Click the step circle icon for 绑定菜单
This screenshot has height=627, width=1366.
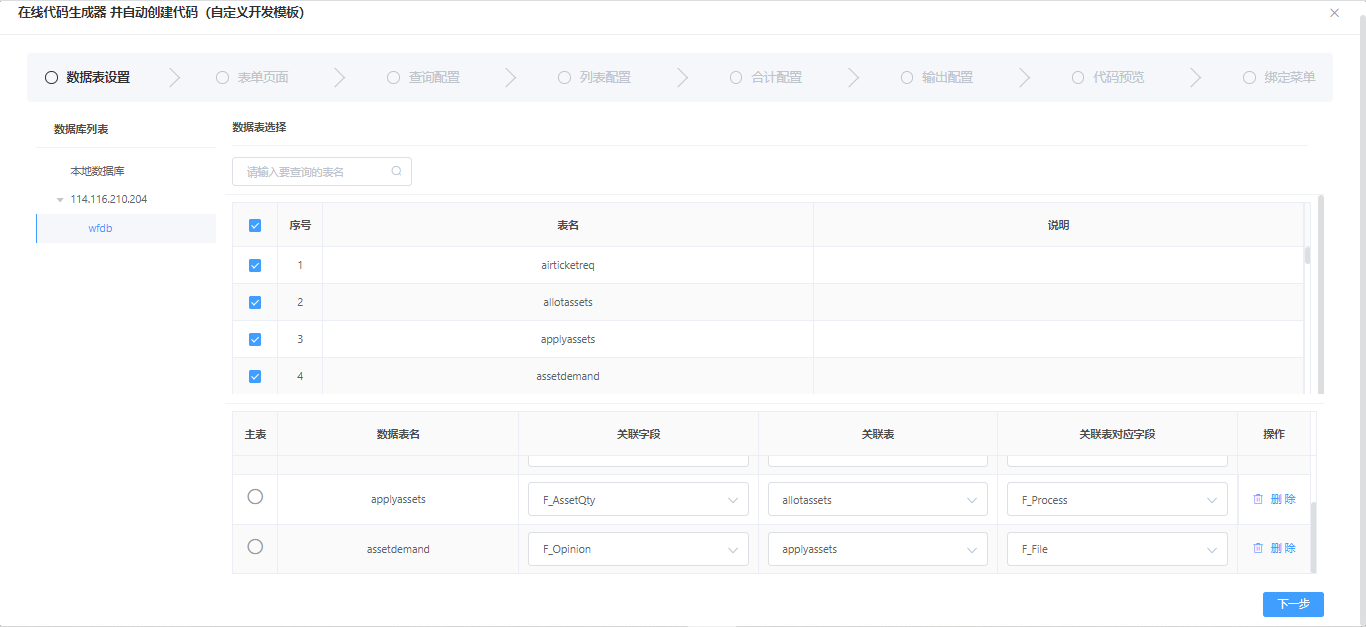tap(1249, 77)
